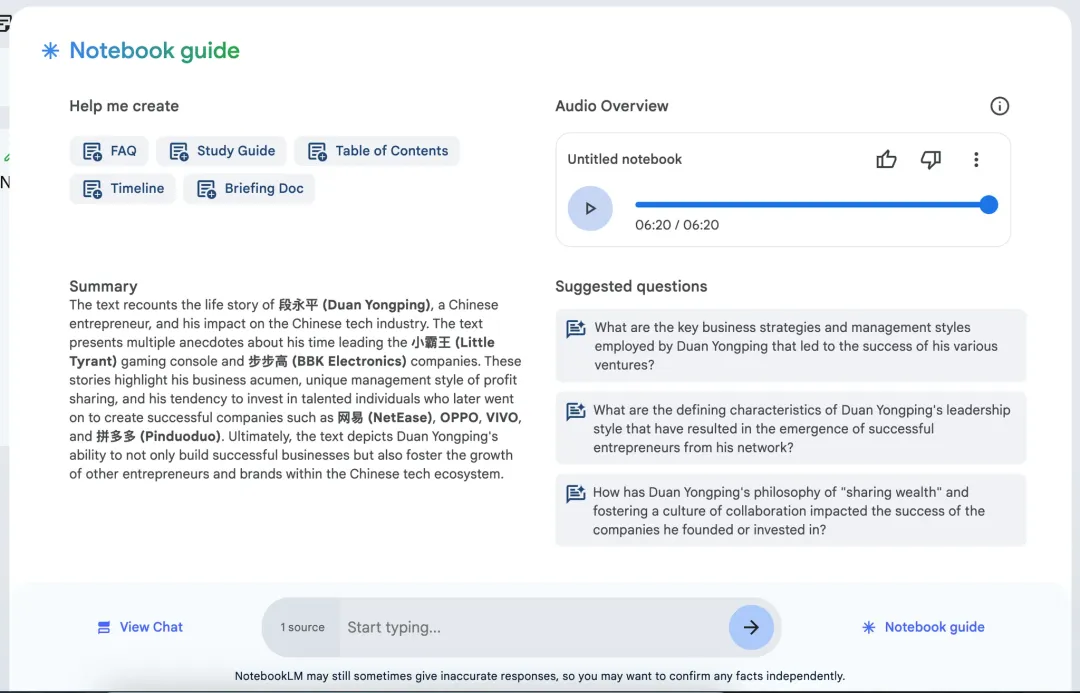Viewport: 1080px width, 693px height.
Task: Click the View Chat icon
Action: [104, 628]
